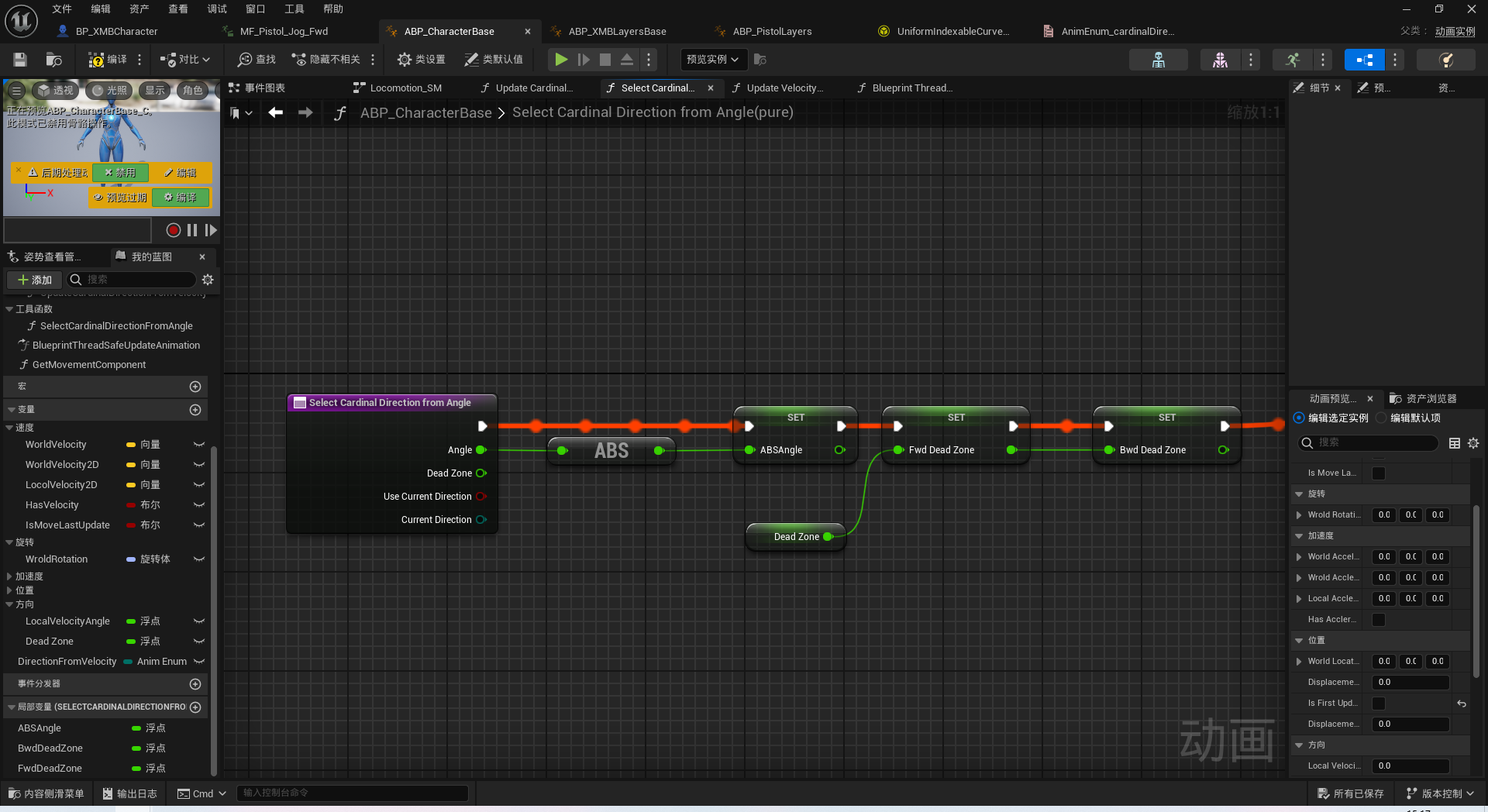Switch to Skeletal Mesh mode icon
This screenshot has height=812, width=1488.
pos(1220,60)
